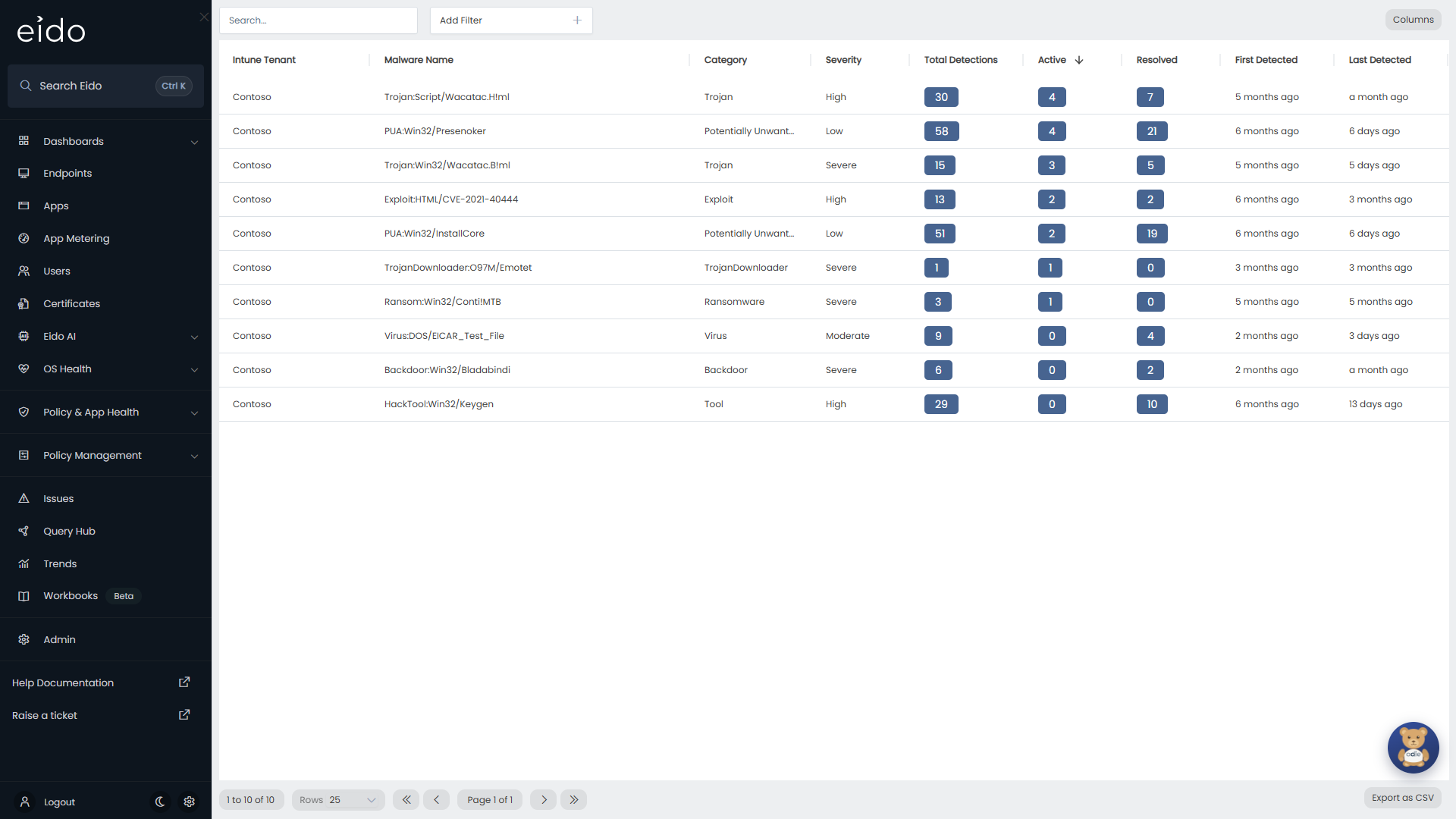This screenshot has width=1456, height=819.
Task: Open the Search Eido box
Action: click(x=105, y=86)
